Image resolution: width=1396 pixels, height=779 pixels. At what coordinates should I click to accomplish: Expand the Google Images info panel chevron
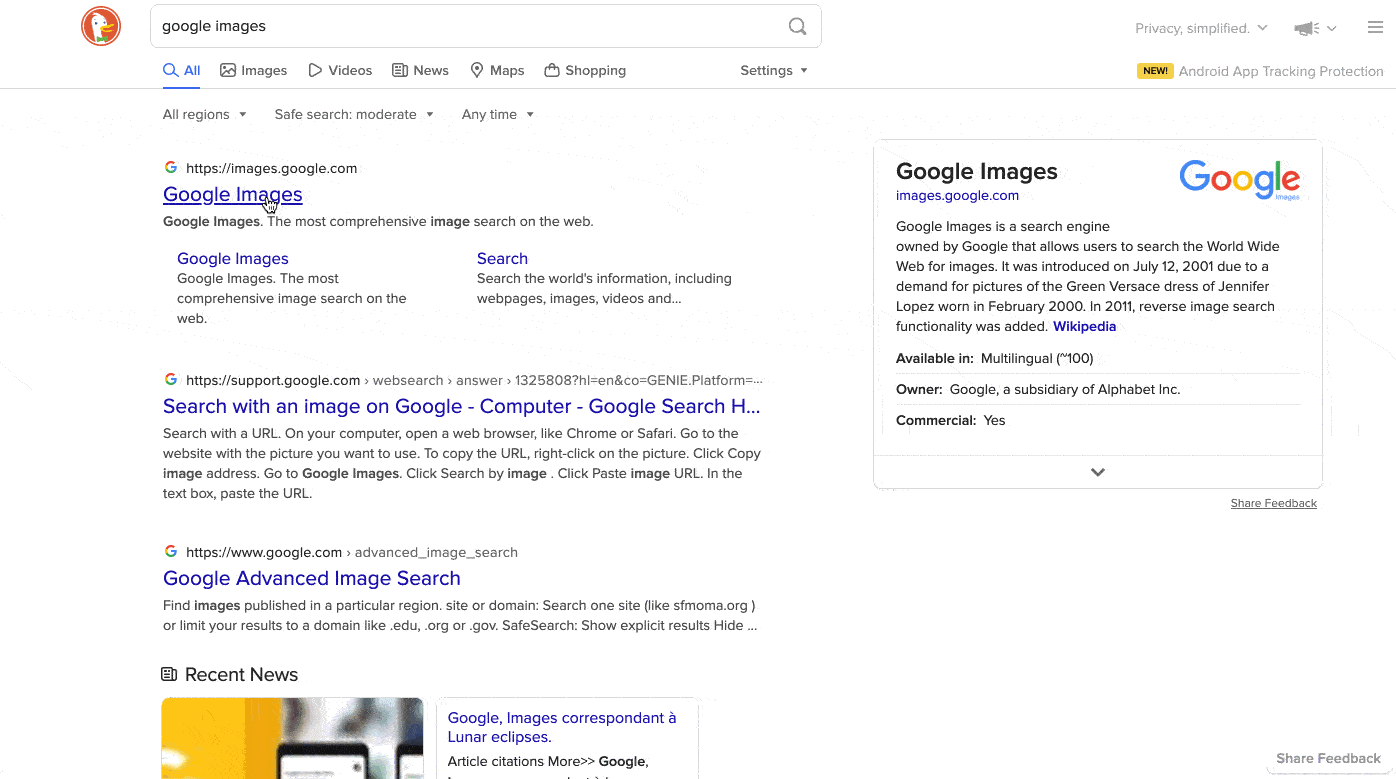coord(1098,472)
